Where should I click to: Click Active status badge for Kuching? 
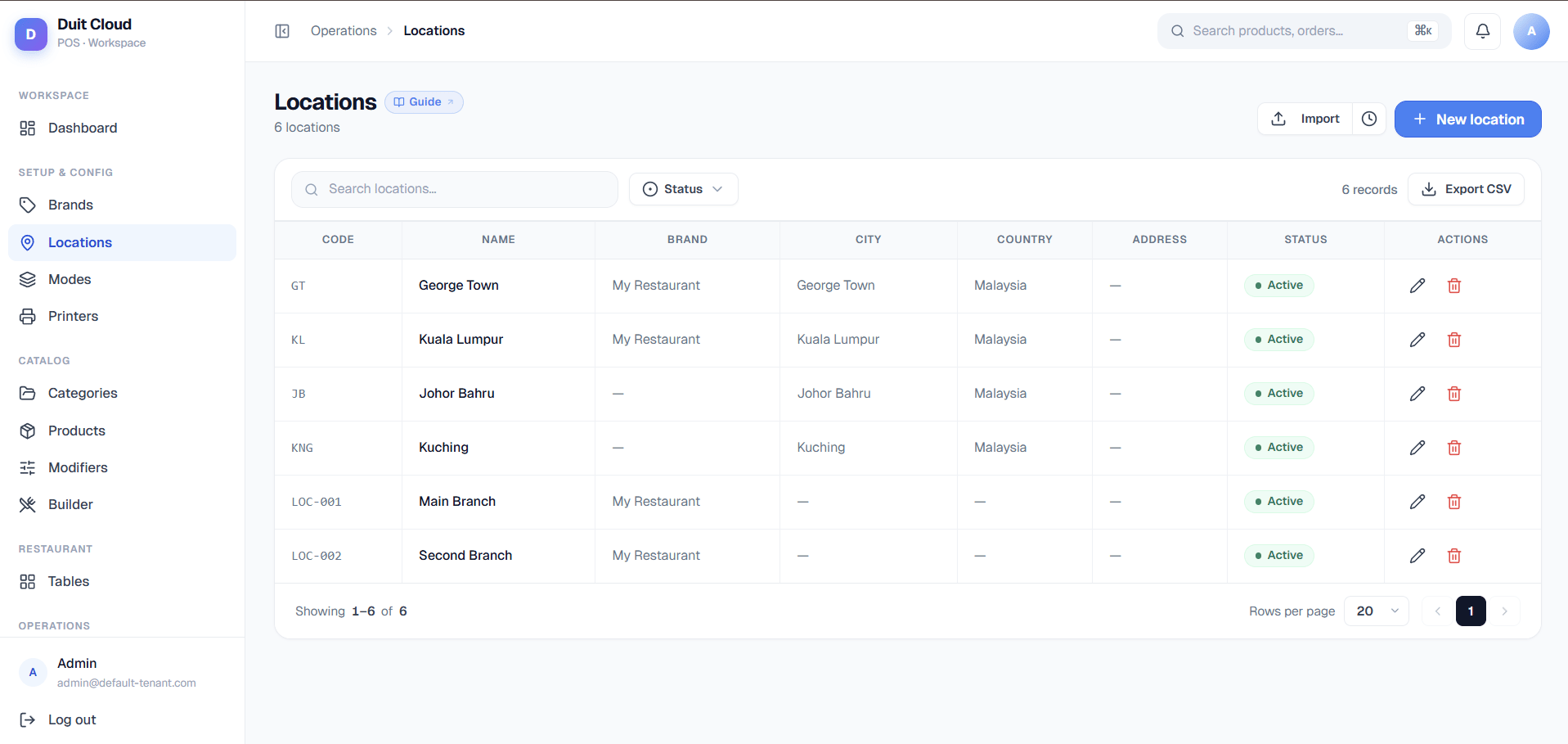pos(1278,448)
